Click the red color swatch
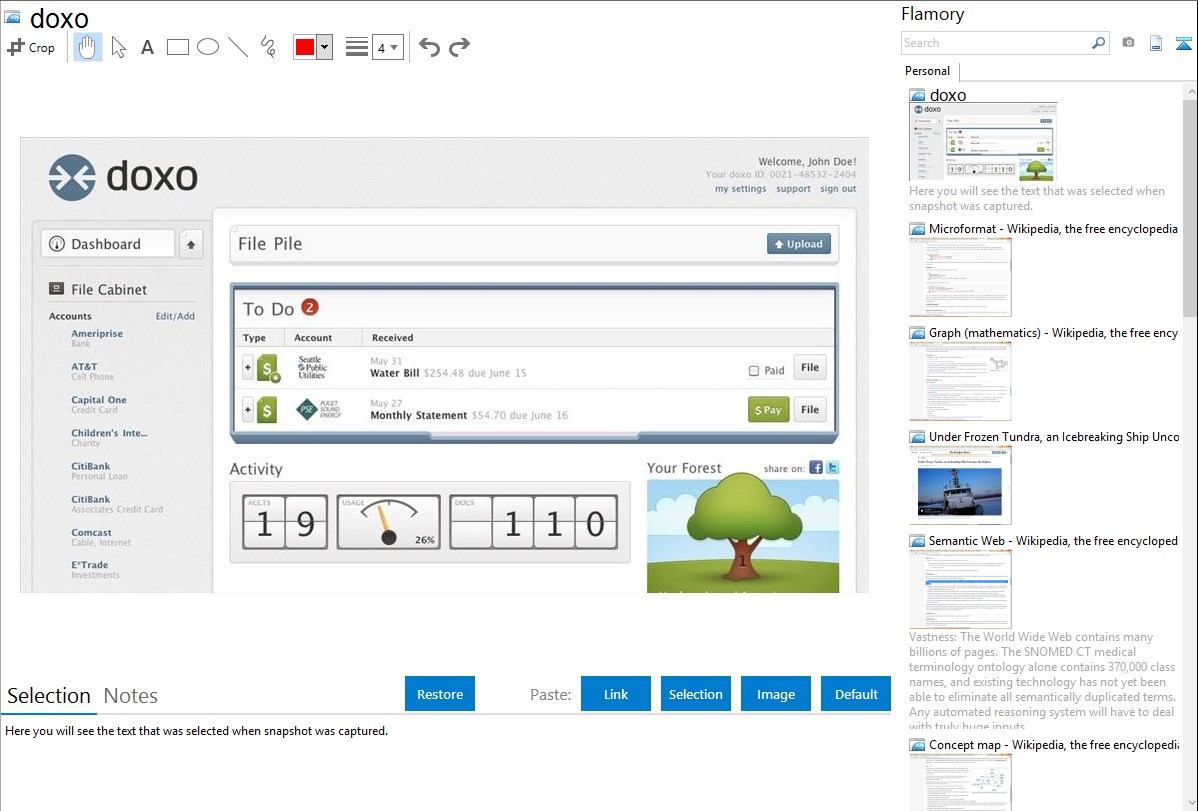This screenshot has height=811, width=1198. [x=305, y=47]
